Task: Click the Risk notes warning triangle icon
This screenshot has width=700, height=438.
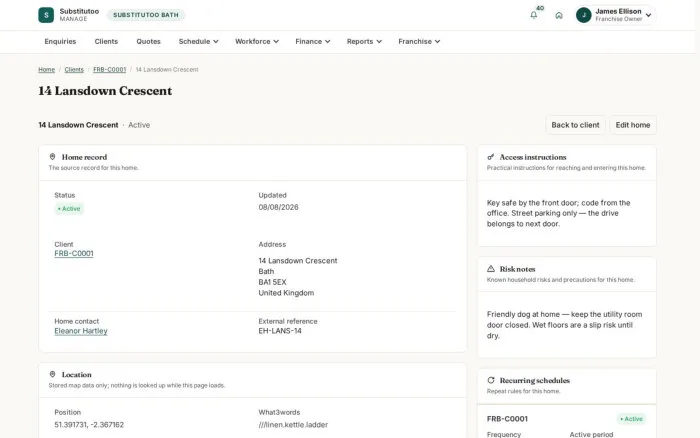Action: coord(491,269)
